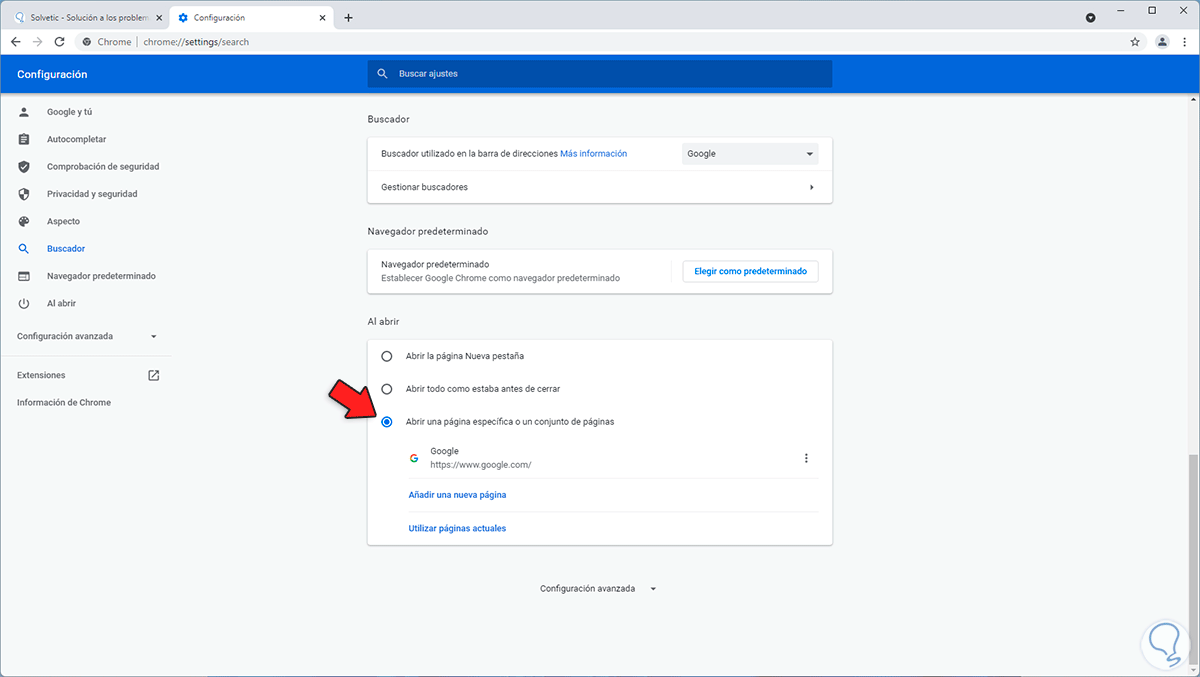
Task: Click the browser back arrow
Action: click(15, 42)
